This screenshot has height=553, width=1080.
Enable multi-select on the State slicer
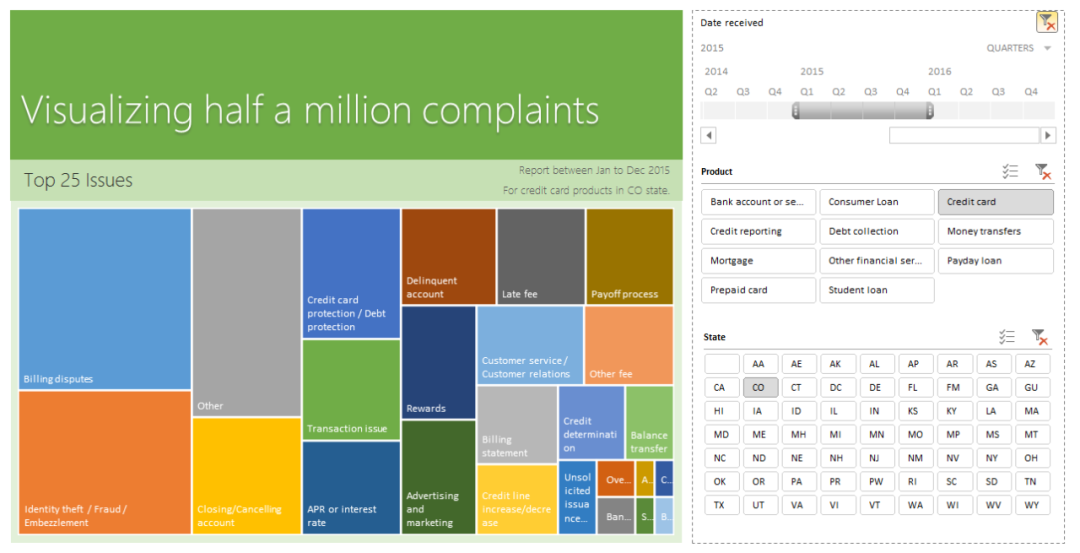[x=1008, y=337]
